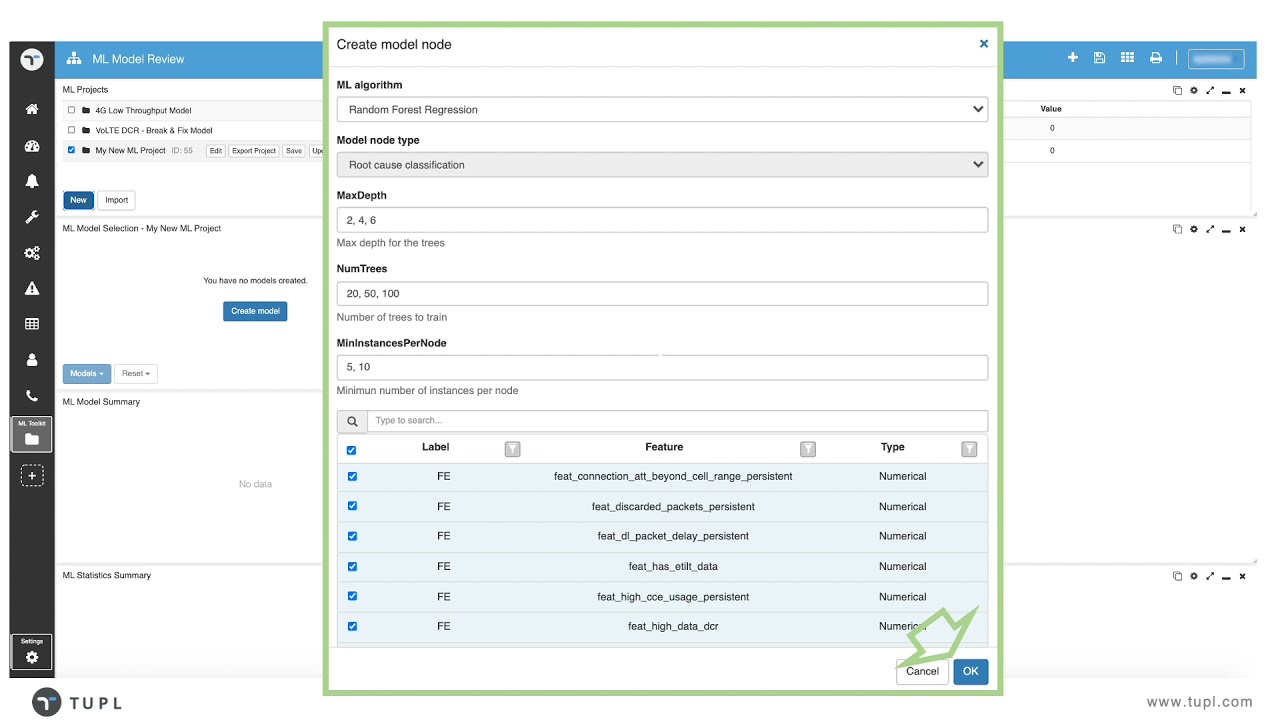Click OK to create the model node
This screenshot has width=1280, height=720.
[971, 671]
